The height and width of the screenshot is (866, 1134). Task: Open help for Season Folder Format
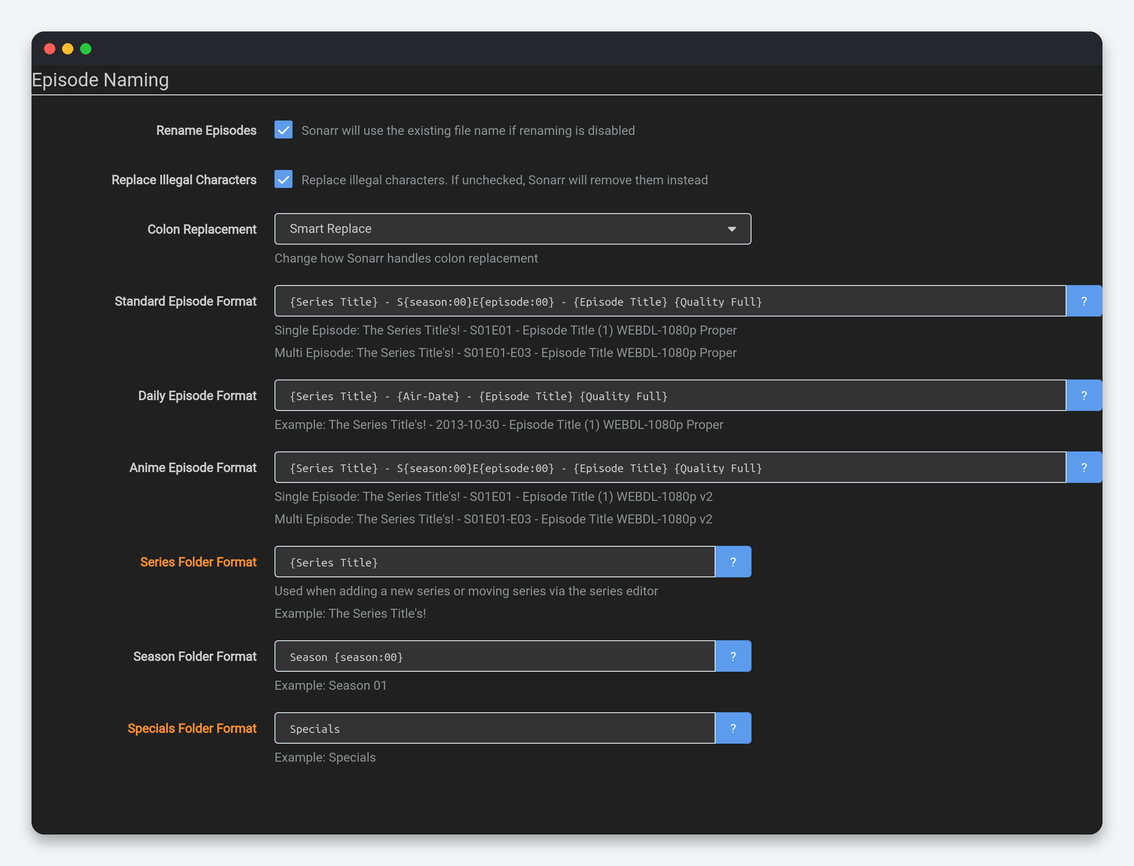click(733, 656)
